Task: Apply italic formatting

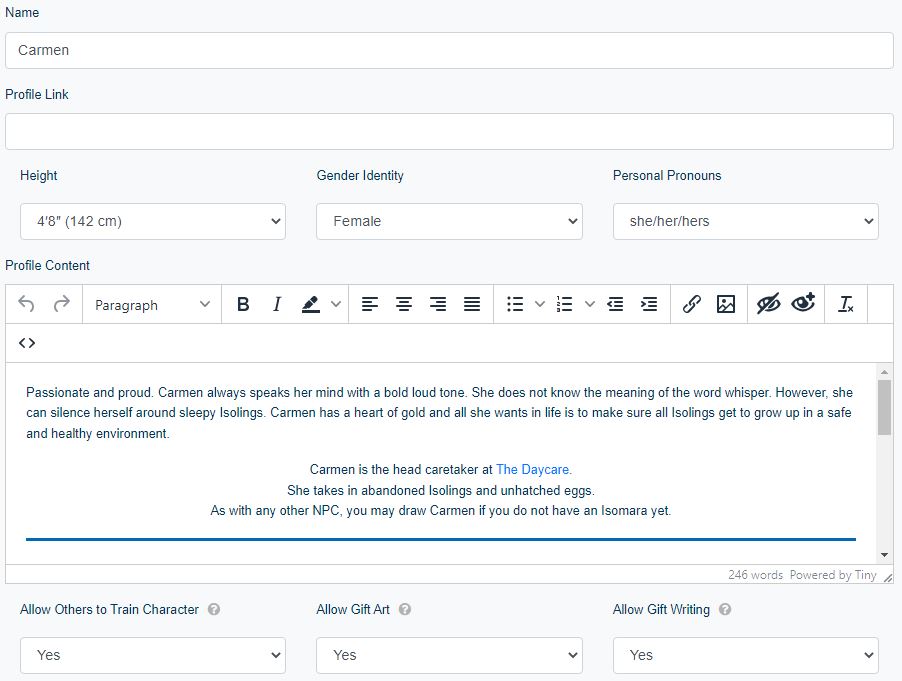Action: pyautogui.click(x=277, y=305)
